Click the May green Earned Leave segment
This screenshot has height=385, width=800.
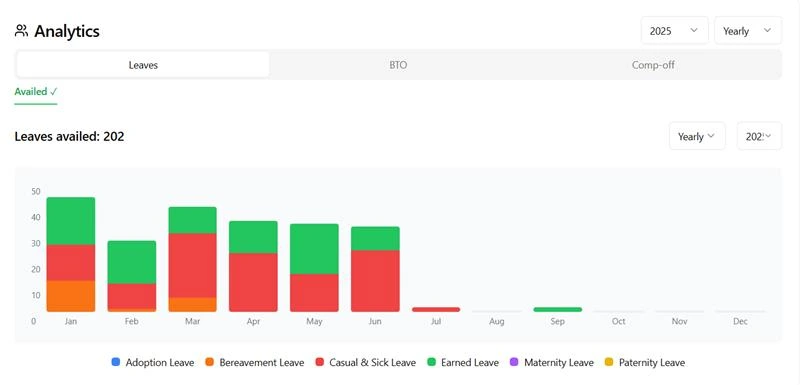(x=314, y=249)
